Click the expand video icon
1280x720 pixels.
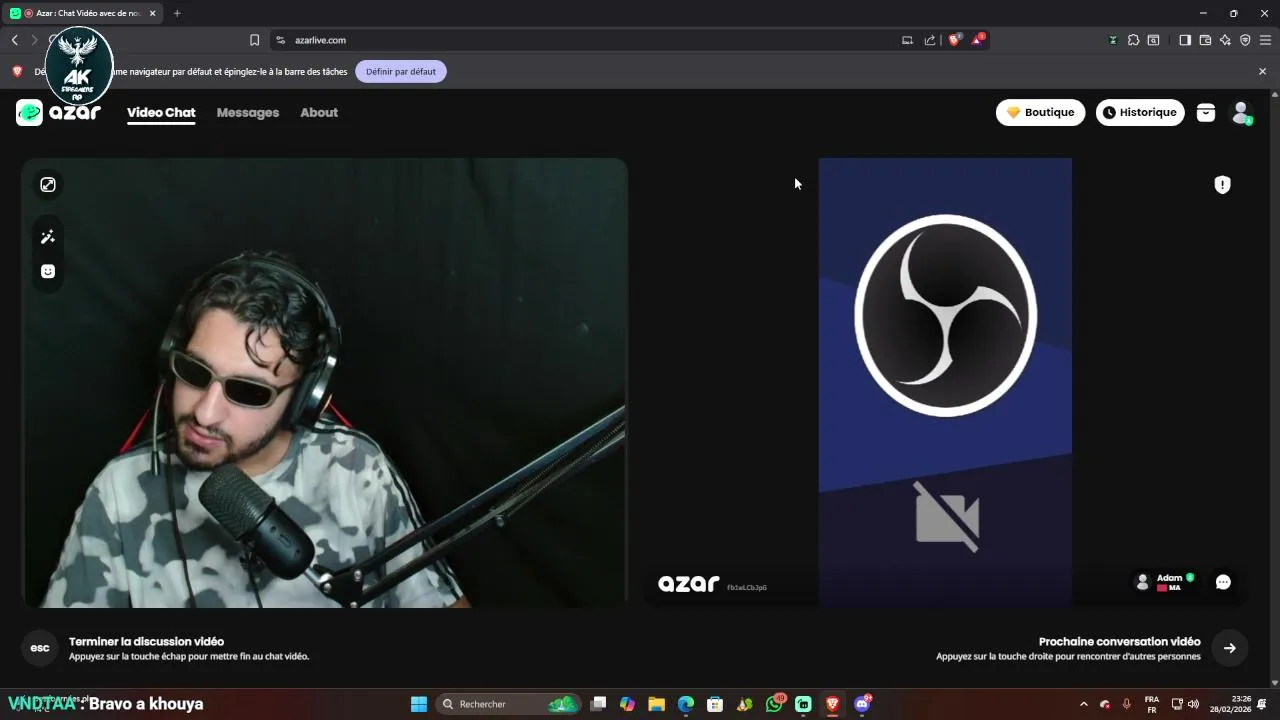pyautogui.click(x=48, y=184)
